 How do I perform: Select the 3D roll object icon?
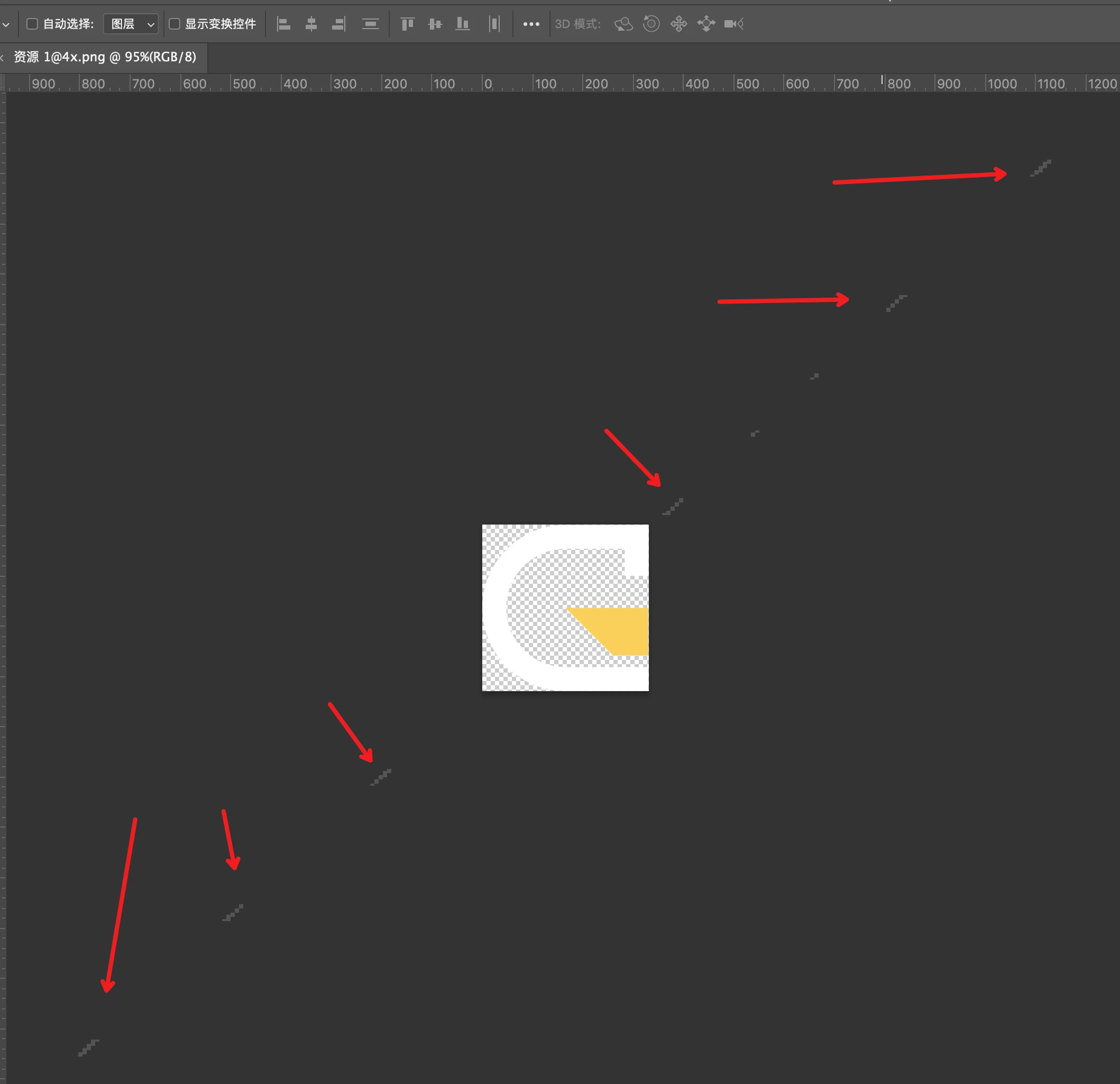[651, 24]
